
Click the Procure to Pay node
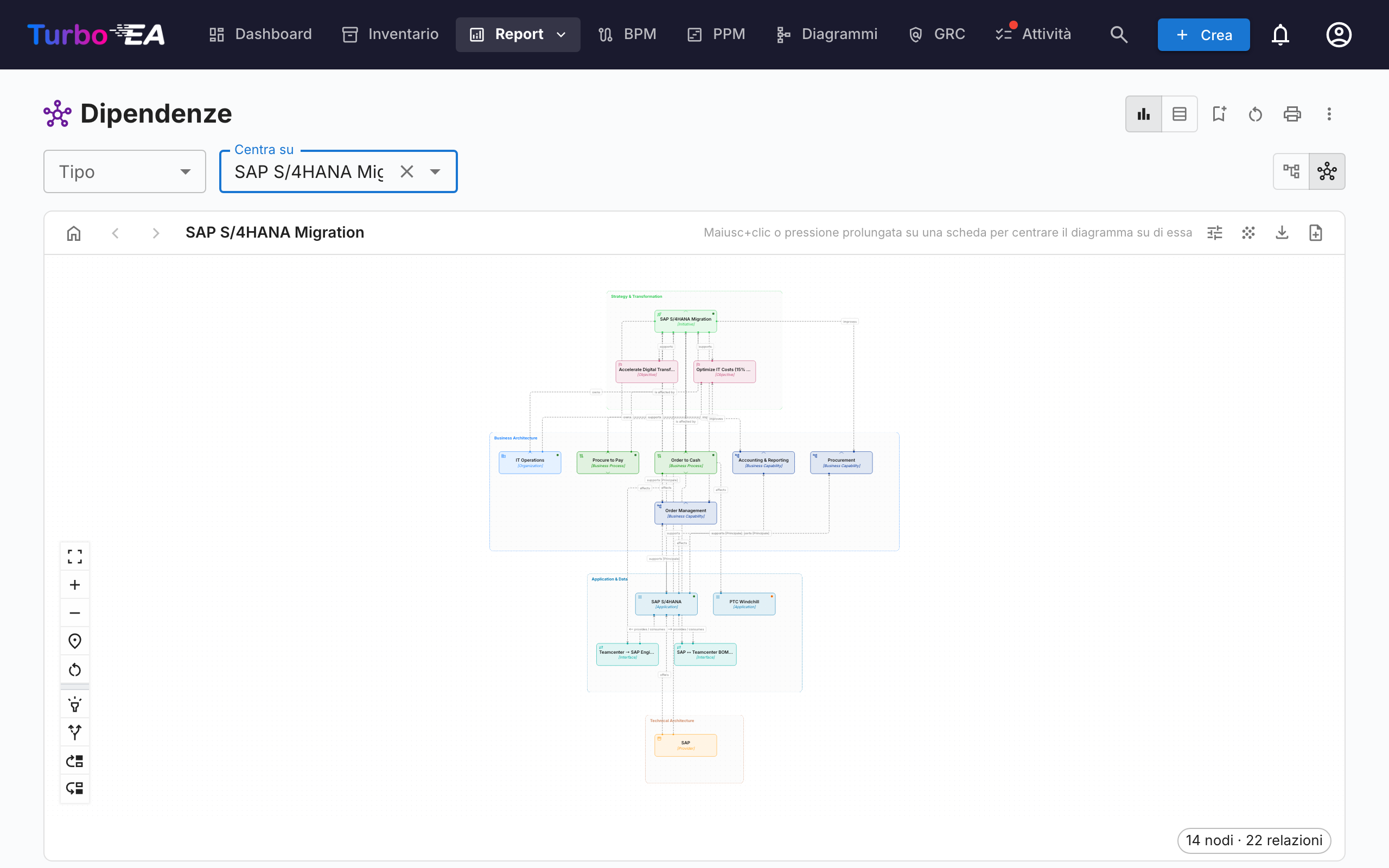tap(607, 462)
